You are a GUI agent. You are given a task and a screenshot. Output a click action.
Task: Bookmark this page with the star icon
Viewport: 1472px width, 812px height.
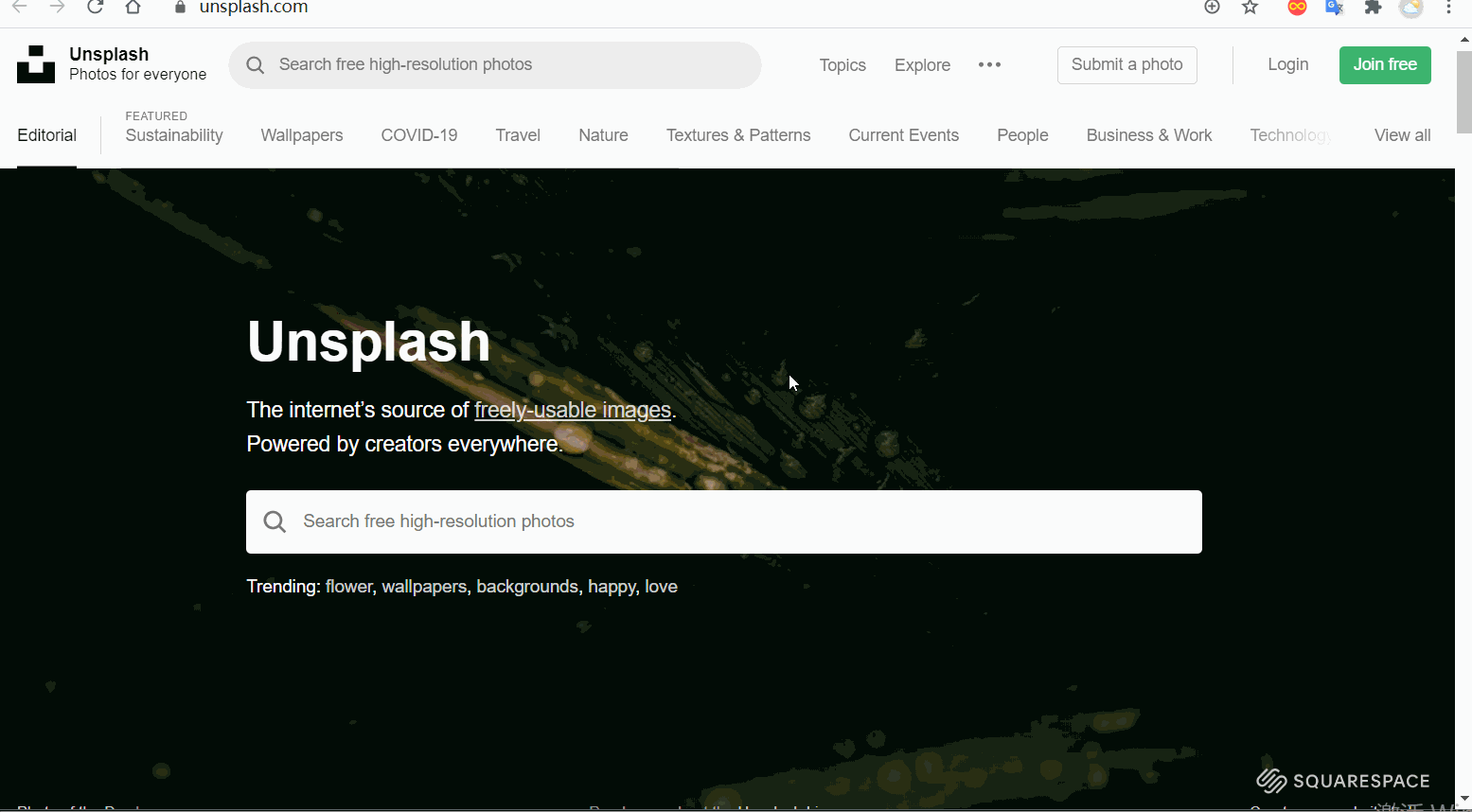pyautogui.click(x=1250, y=8)
